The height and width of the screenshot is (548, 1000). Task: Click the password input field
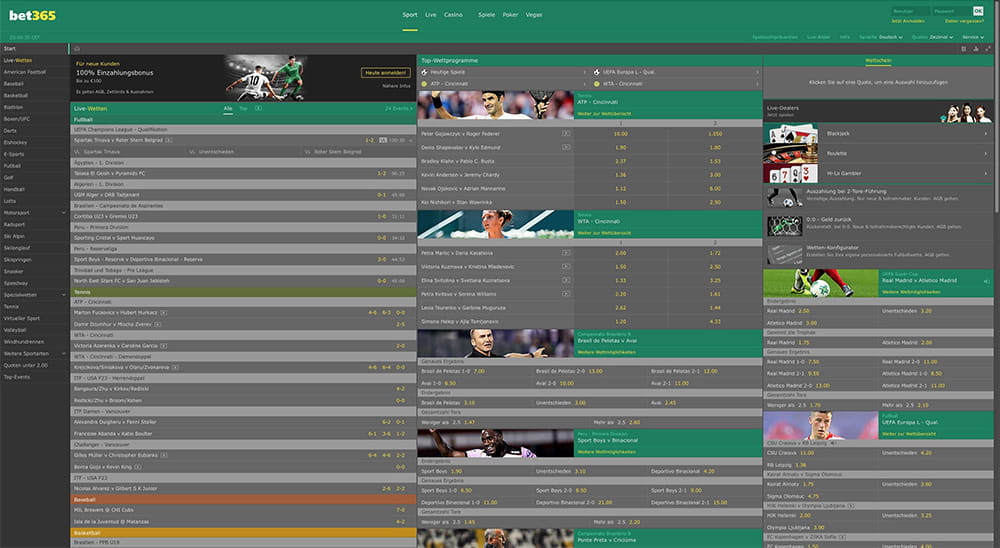[x=952, y=11]
